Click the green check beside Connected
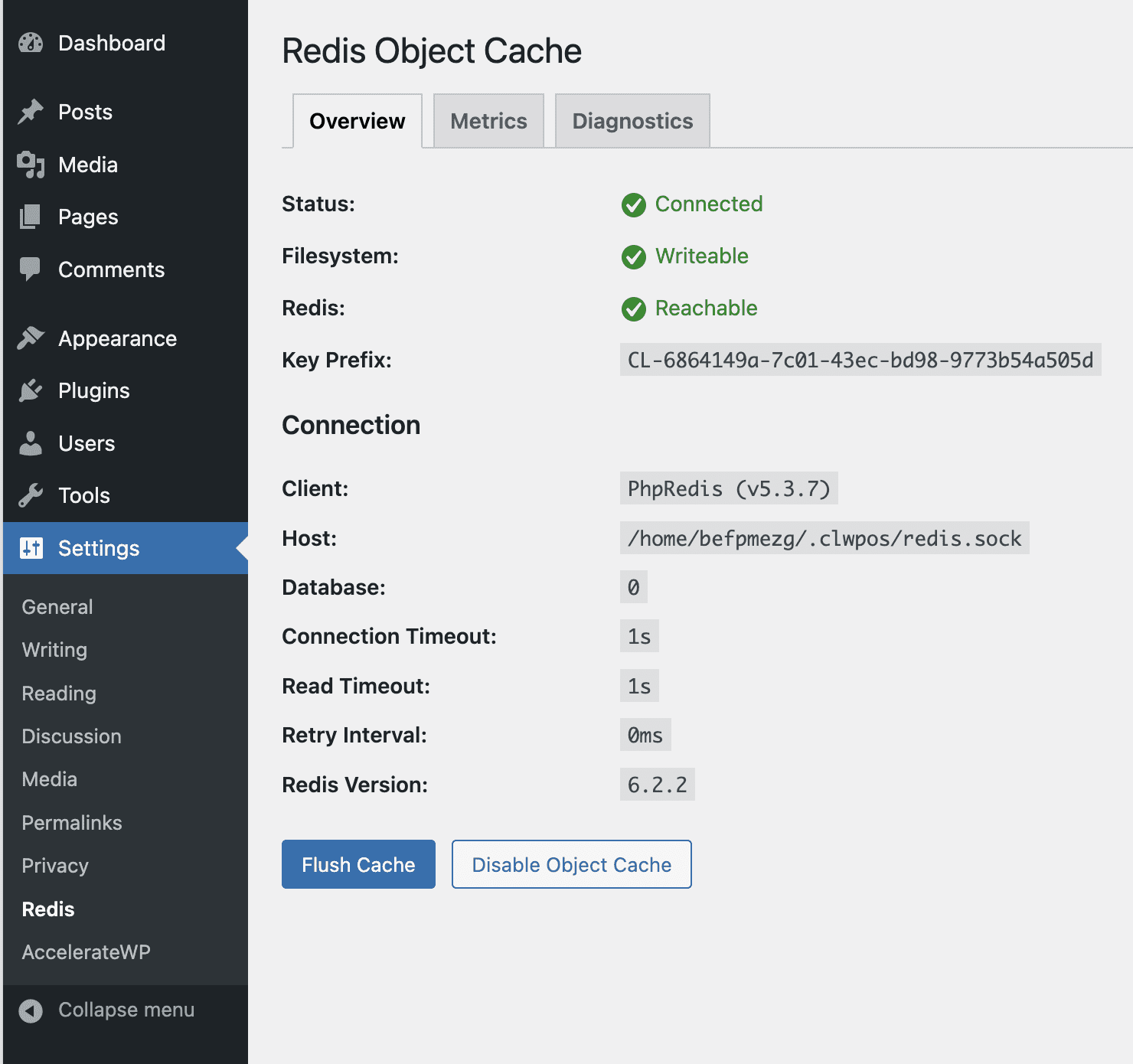Image resolution: width=1133 pixels, height=1064 pixels. (x=634, y=205)
